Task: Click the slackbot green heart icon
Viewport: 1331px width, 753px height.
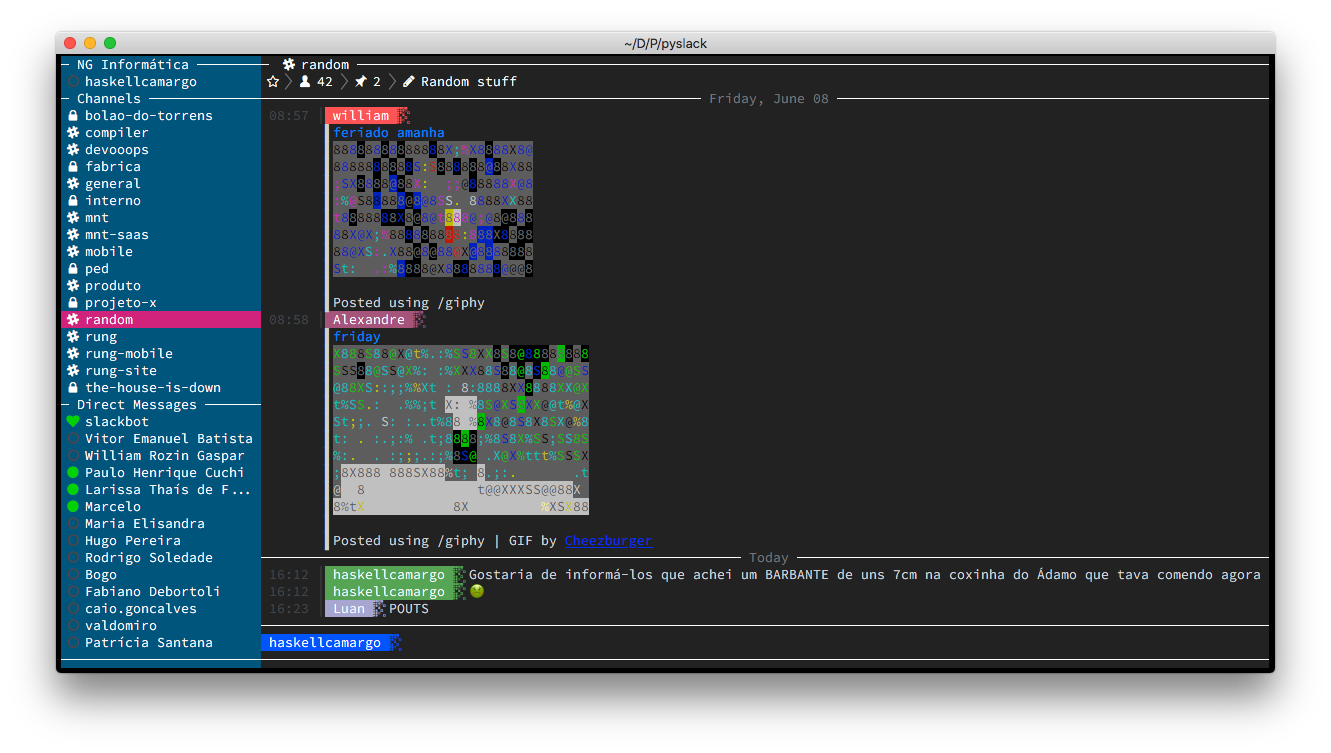Action: [x=73, y=422]
